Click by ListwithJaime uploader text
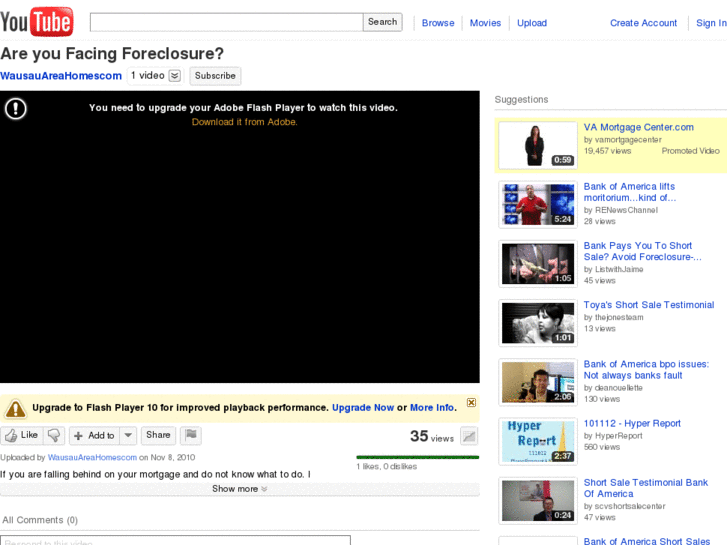727x545 pixels. [x=613, y=269]
